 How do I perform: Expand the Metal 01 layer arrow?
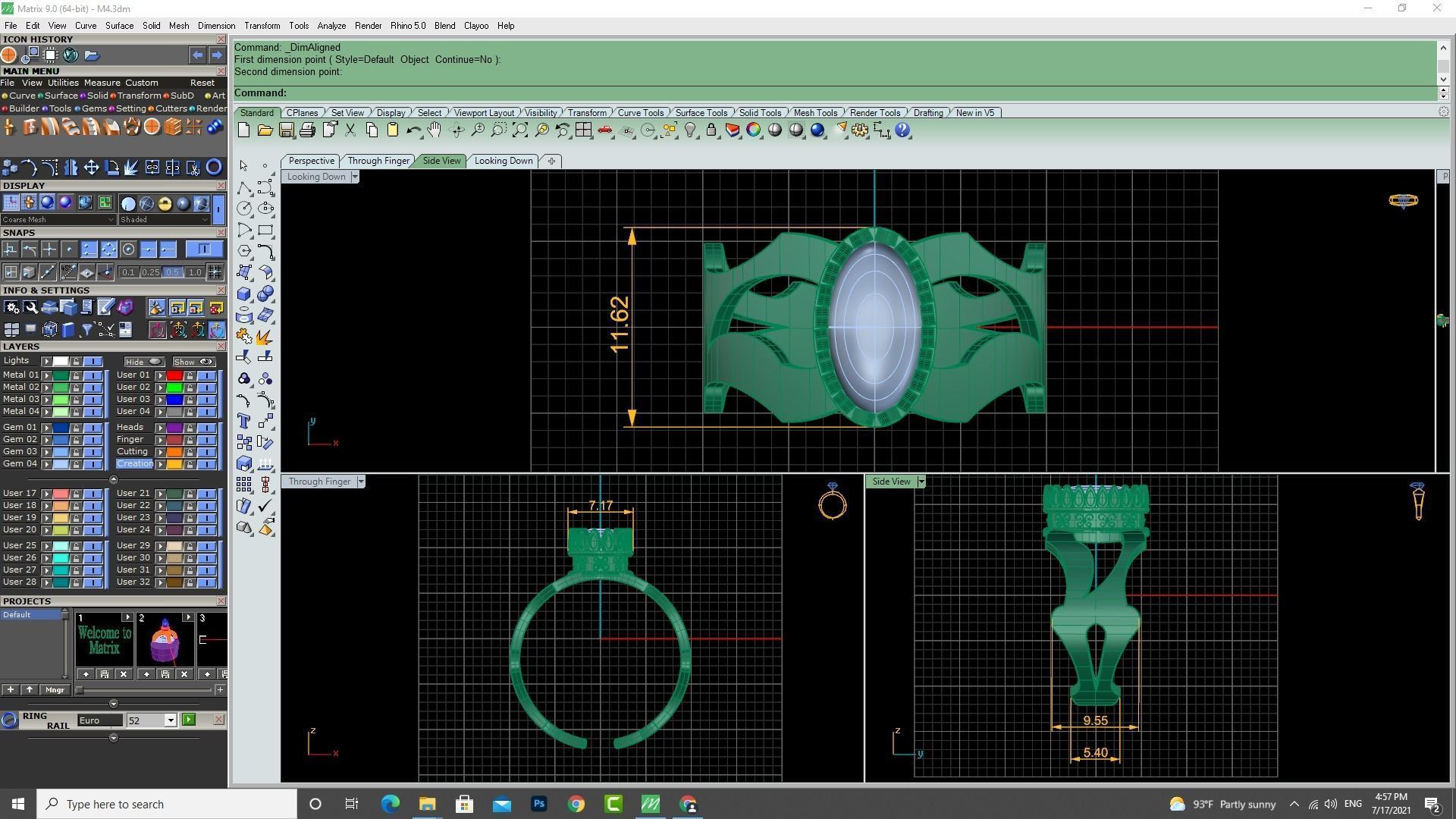click(46, 375)
